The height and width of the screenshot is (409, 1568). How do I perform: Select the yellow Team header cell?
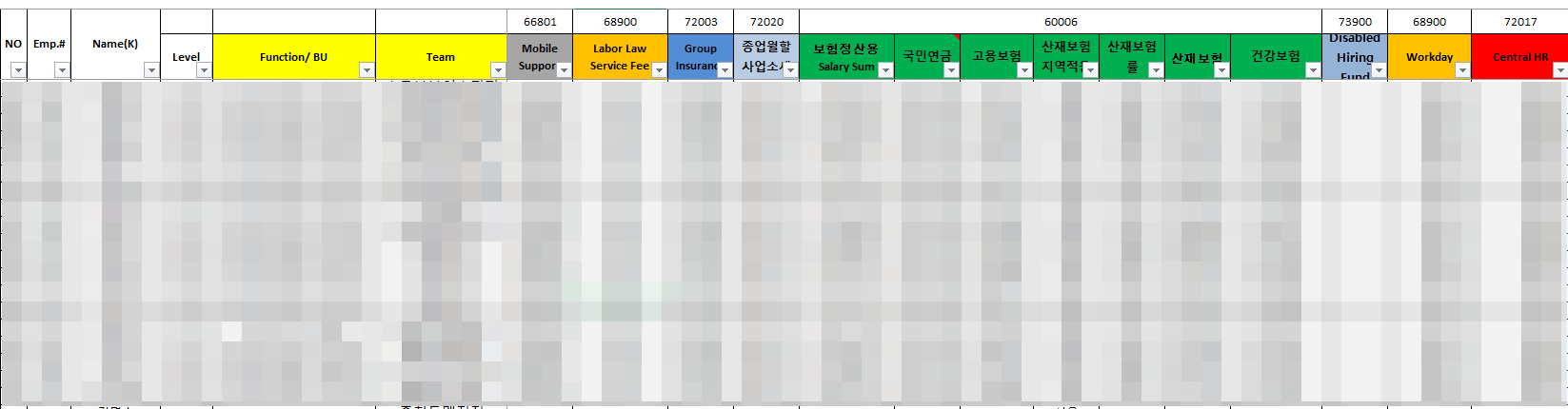point(441,57)
